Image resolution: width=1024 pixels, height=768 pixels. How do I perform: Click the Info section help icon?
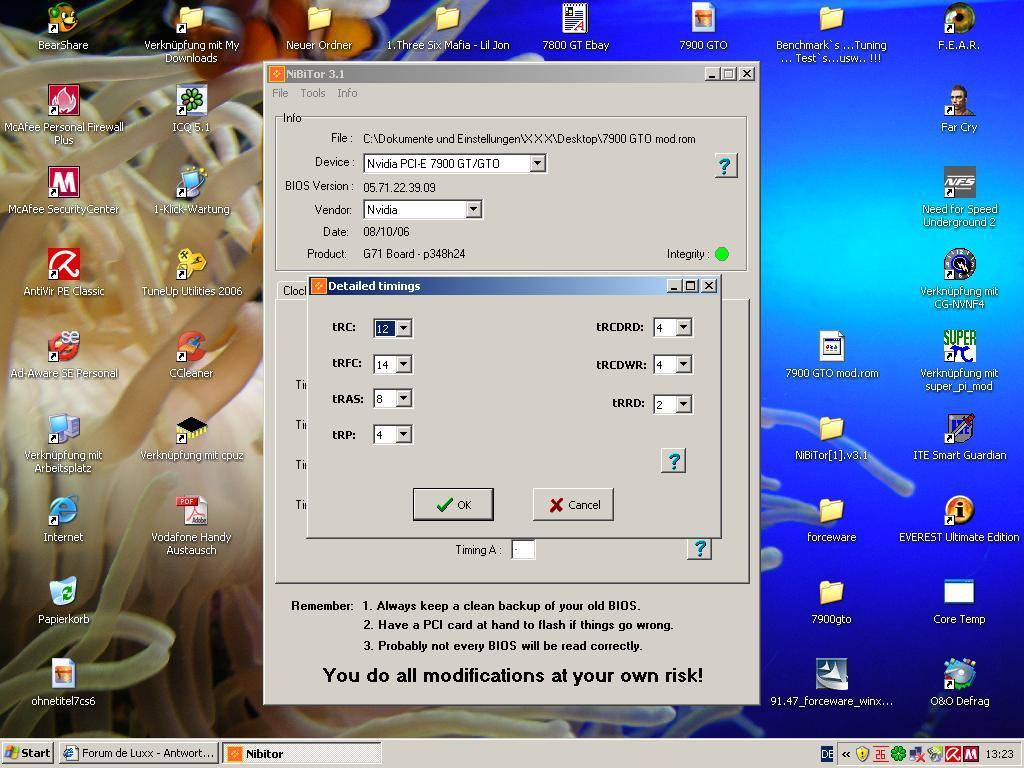tap(725, 166)
